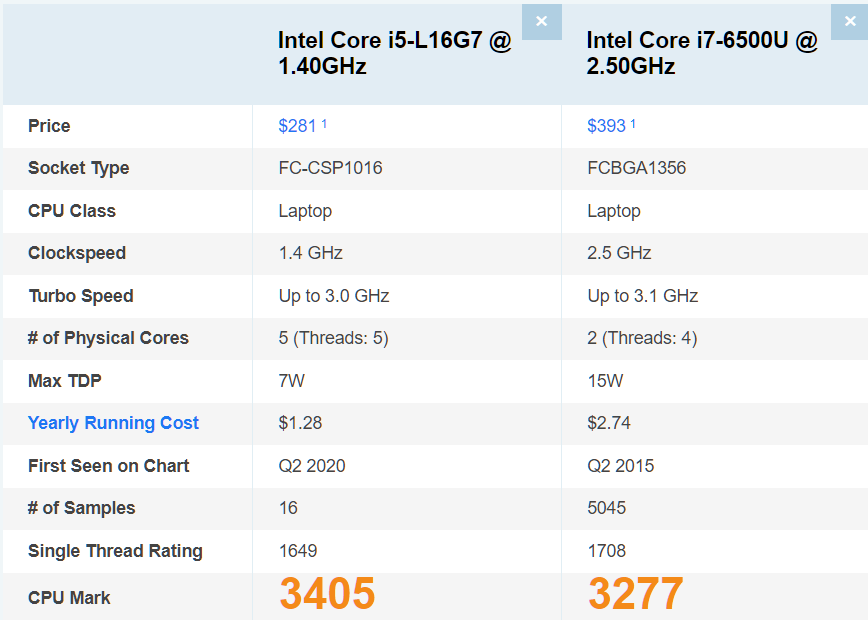
Task: Select the Intel Core i5-L16G7 @ 1.40GHz heading
Action: (394, 53)
